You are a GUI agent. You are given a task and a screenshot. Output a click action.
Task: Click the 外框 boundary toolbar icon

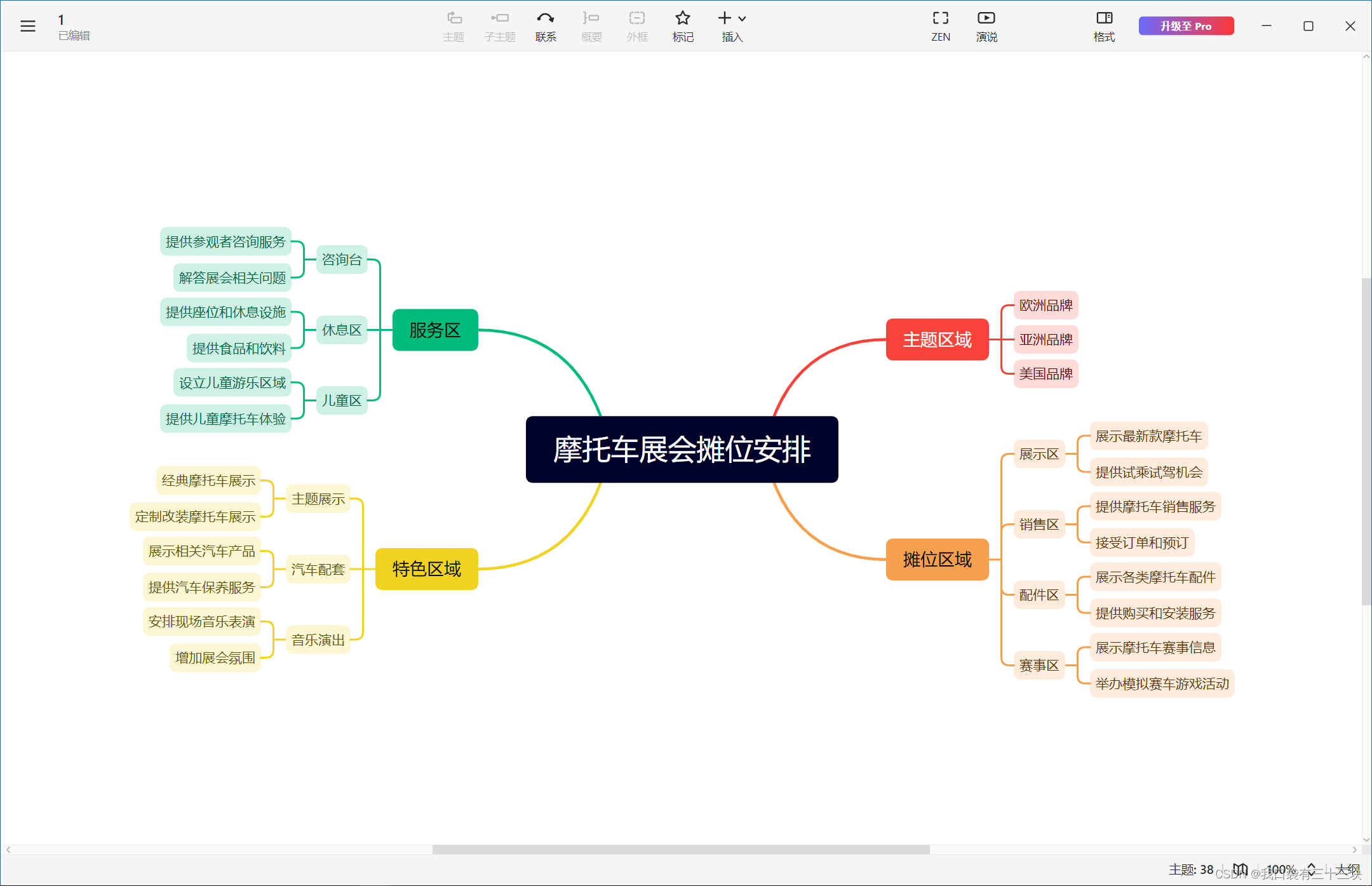point(637,27)
